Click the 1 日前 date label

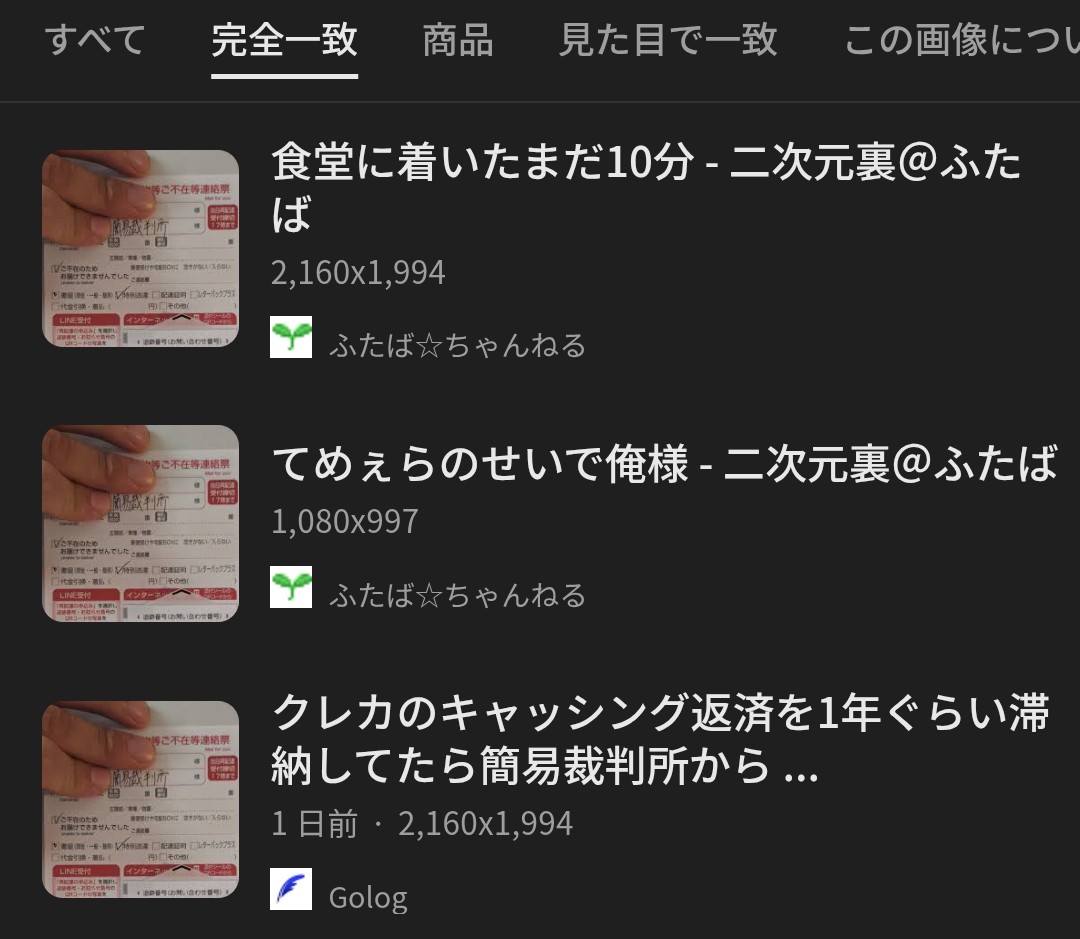tap(315, 823)
